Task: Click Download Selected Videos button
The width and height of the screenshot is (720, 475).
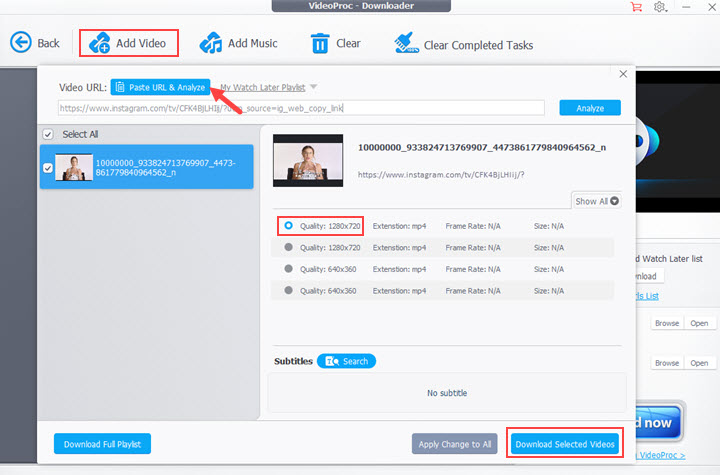Action: tap(565, 444)
